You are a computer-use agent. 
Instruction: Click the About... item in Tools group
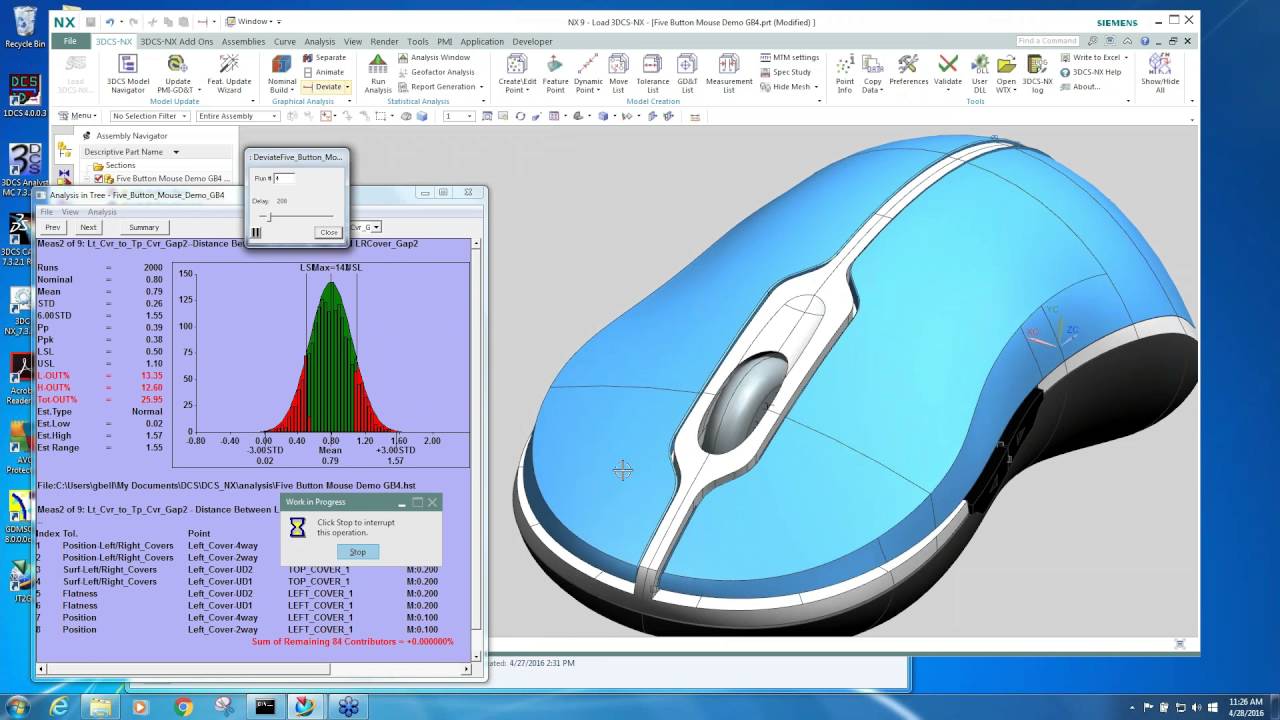point(1080,87)
